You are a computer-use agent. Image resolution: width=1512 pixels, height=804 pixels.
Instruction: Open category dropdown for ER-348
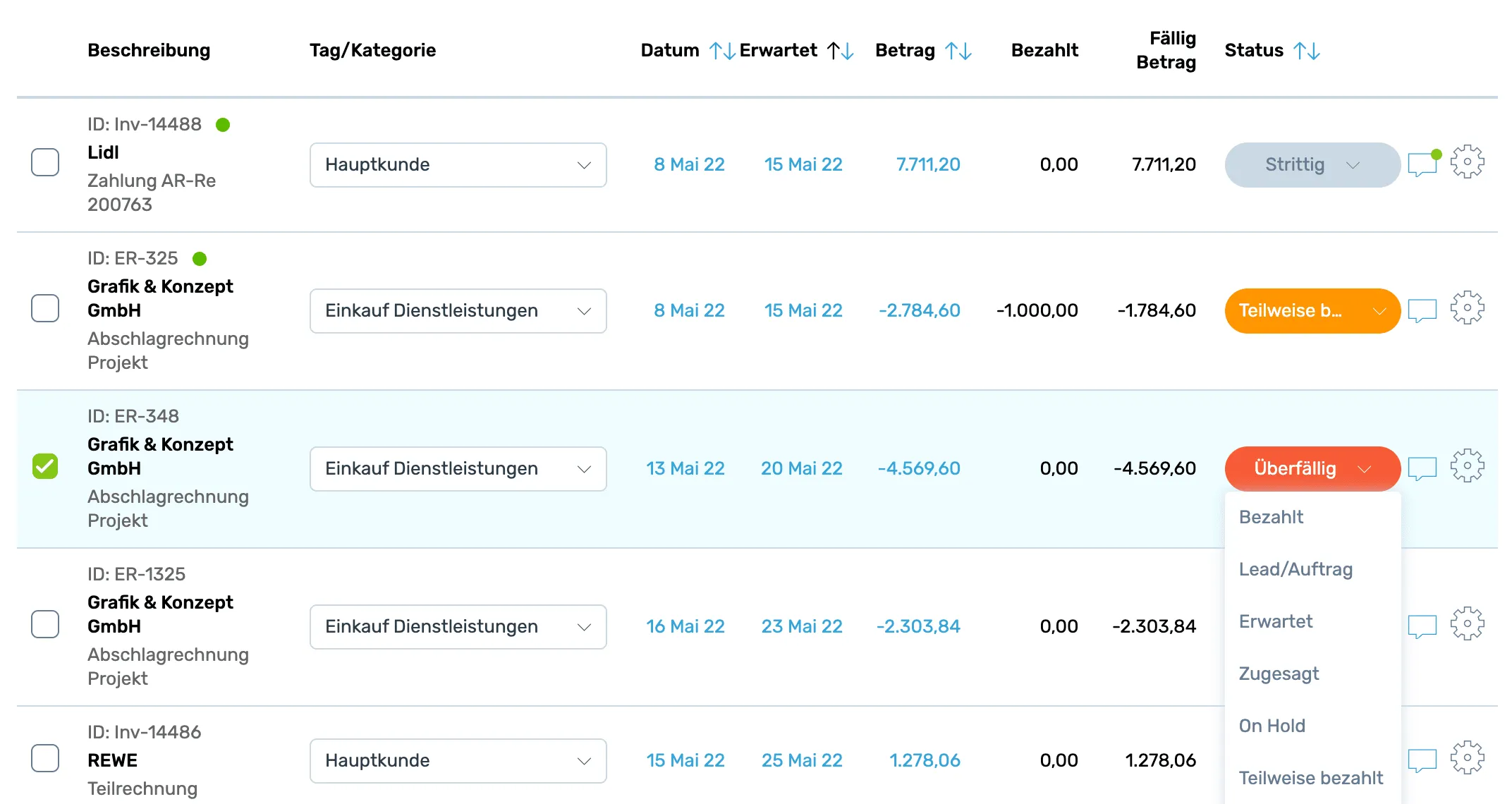point(458,469)
